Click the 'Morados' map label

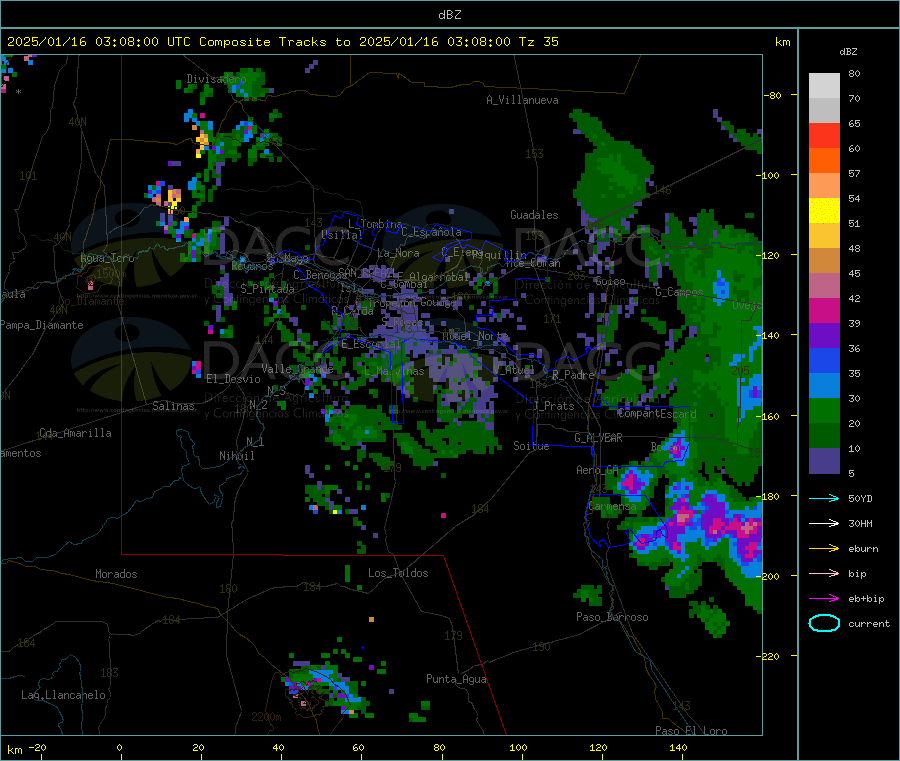tap(116, 574)
